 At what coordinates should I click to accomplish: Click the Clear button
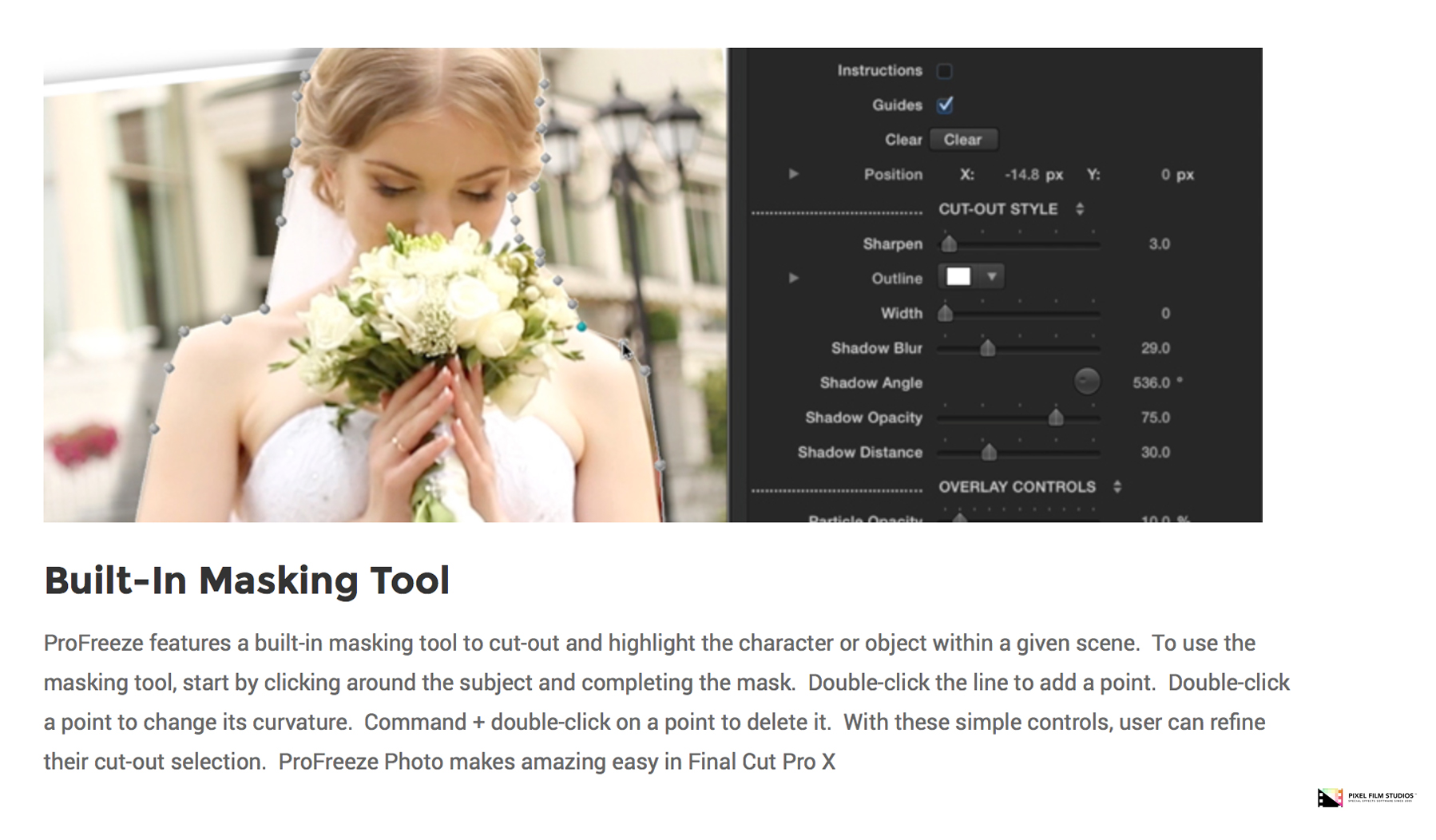click(x=962, y=140)
